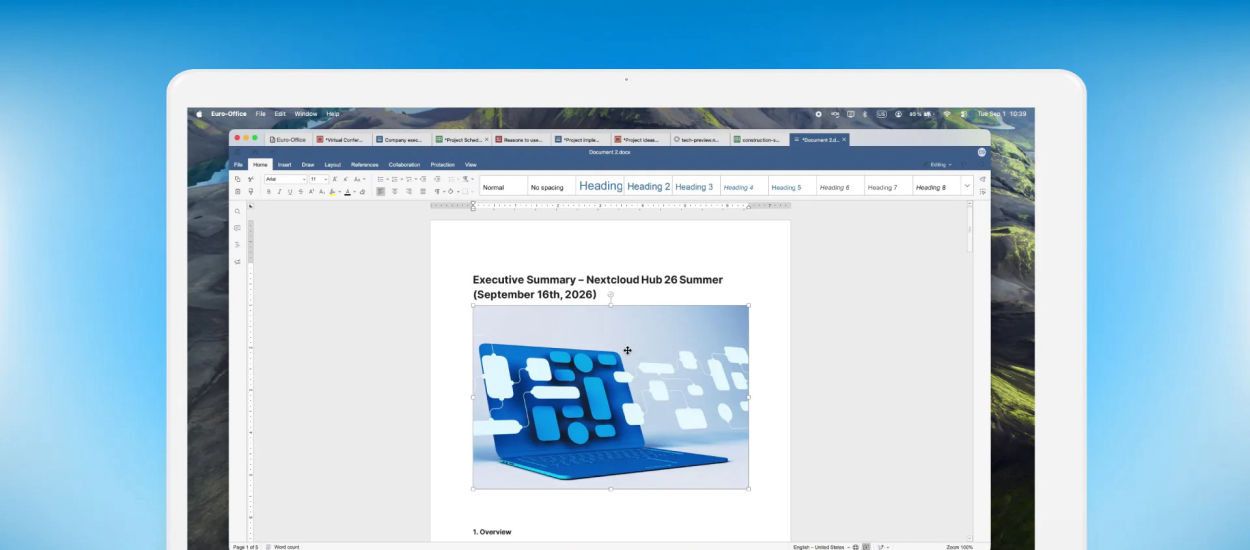1250x550 pixels.
Task: Apply the Heading 5 style
Action: pos(791,187)
